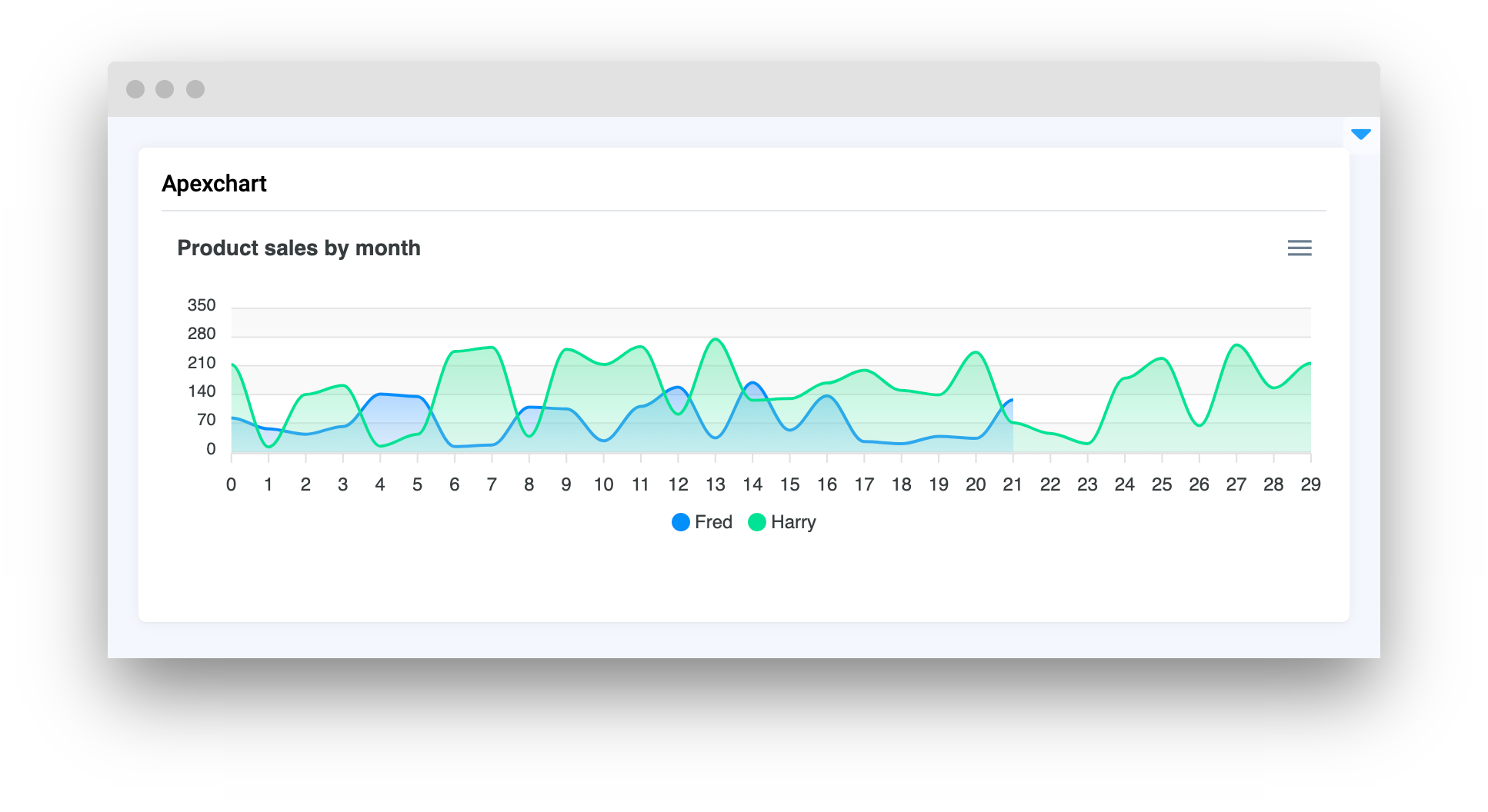This screenshot has width=1488, height=812.
Task: Select the Apexchart card heading
Action: click(x=214, y=184)
